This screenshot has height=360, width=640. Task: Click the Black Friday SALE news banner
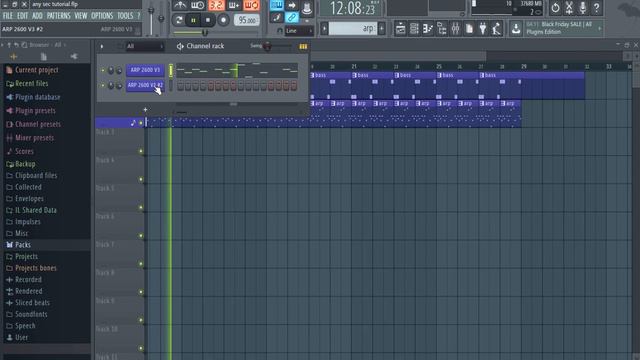pos(563,28)
